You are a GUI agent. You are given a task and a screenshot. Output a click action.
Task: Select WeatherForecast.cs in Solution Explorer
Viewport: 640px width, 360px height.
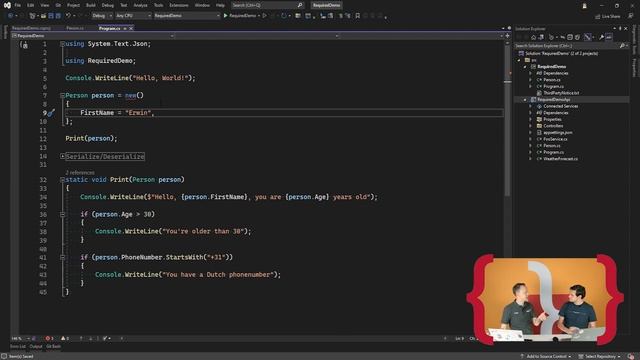click(x=560, y=159)
